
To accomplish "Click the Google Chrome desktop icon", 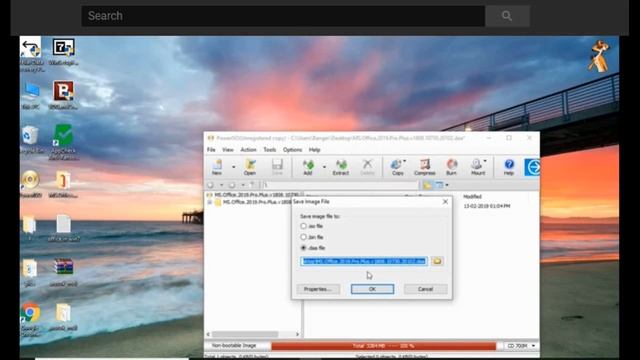I will pyautogui.click(x=31, y=319).
